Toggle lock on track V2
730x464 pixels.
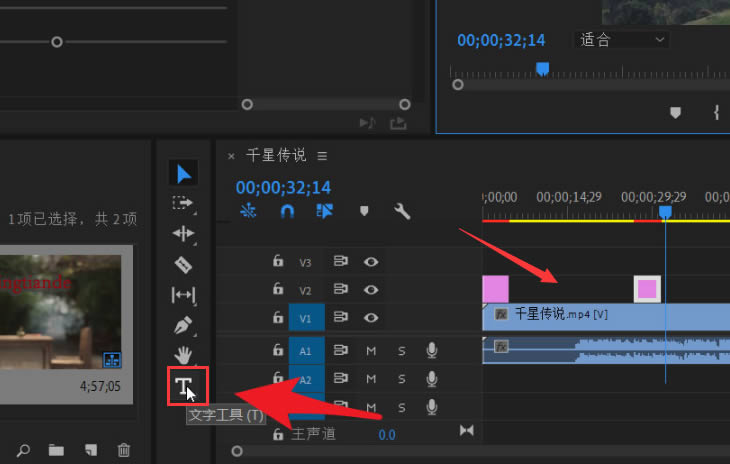pyautogui.click(x=278, y=290)
